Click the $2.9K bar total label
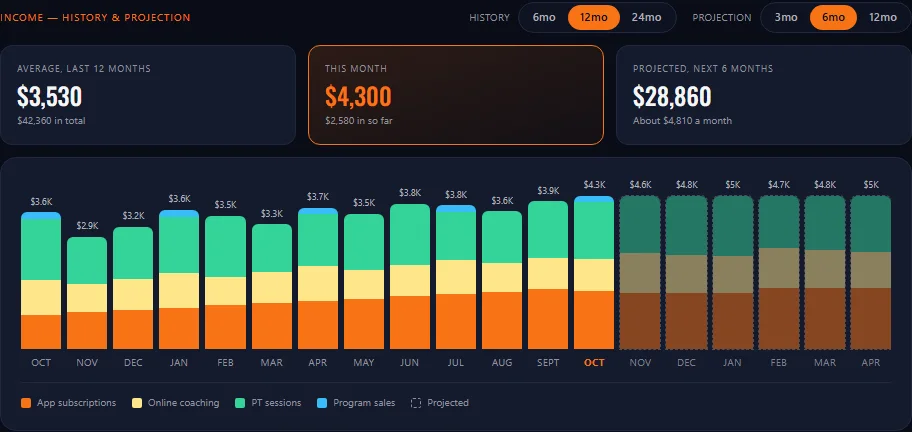This screenshot has width=912, height=432. point(87,226)
